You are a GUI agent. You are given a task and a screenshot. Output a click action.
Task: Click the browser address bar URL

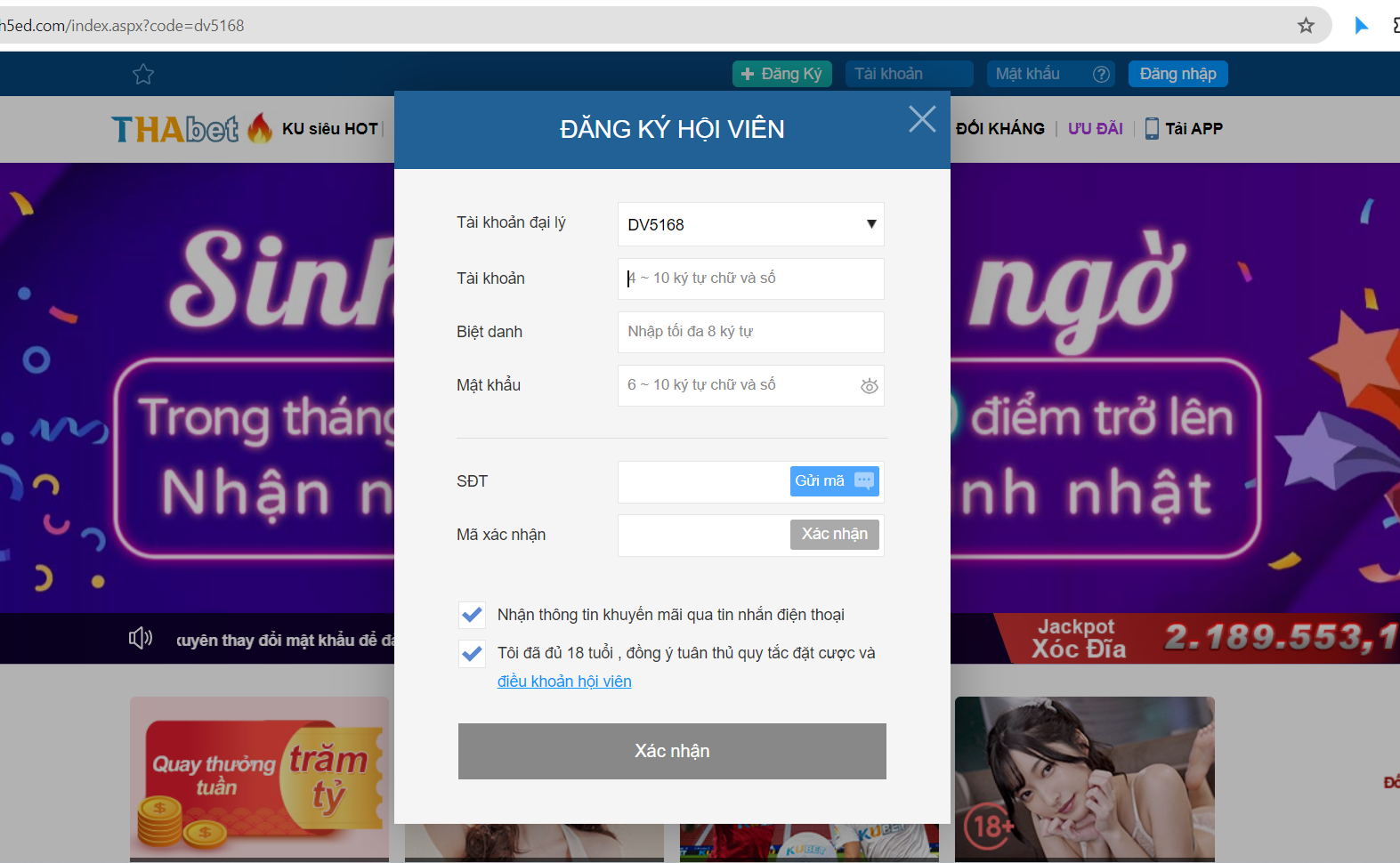pyautogui.click(x=123, y=26)
